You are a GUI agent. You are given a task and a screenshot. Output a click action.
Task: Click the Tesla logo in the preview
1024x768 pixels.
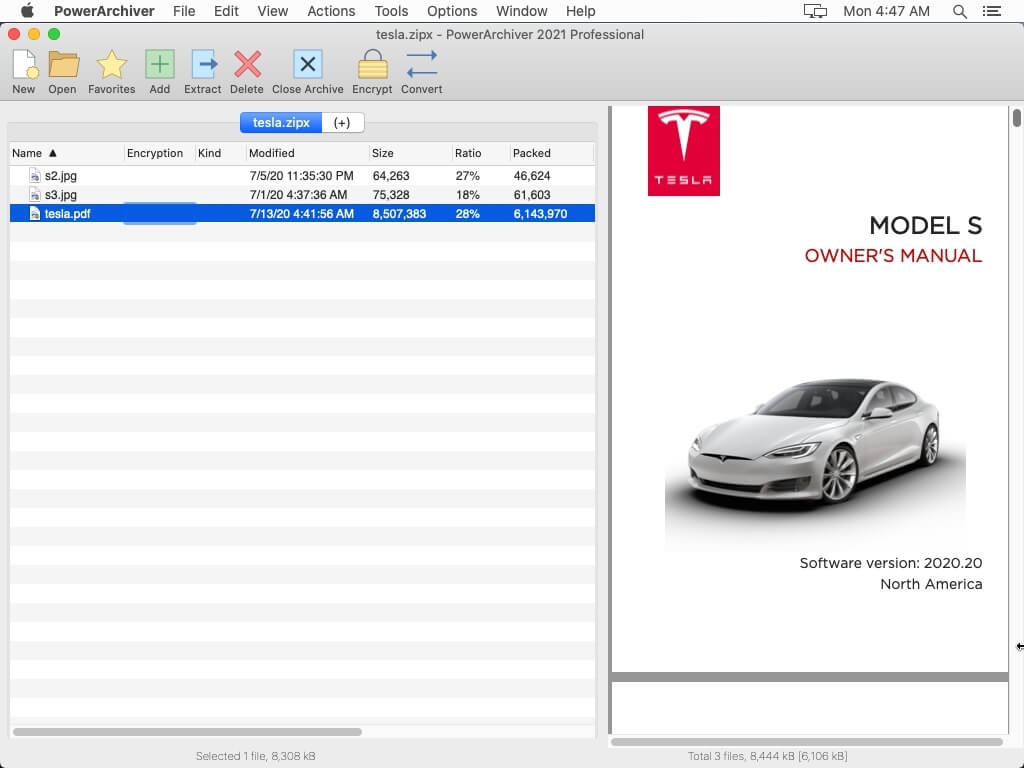tap(684, 151)
